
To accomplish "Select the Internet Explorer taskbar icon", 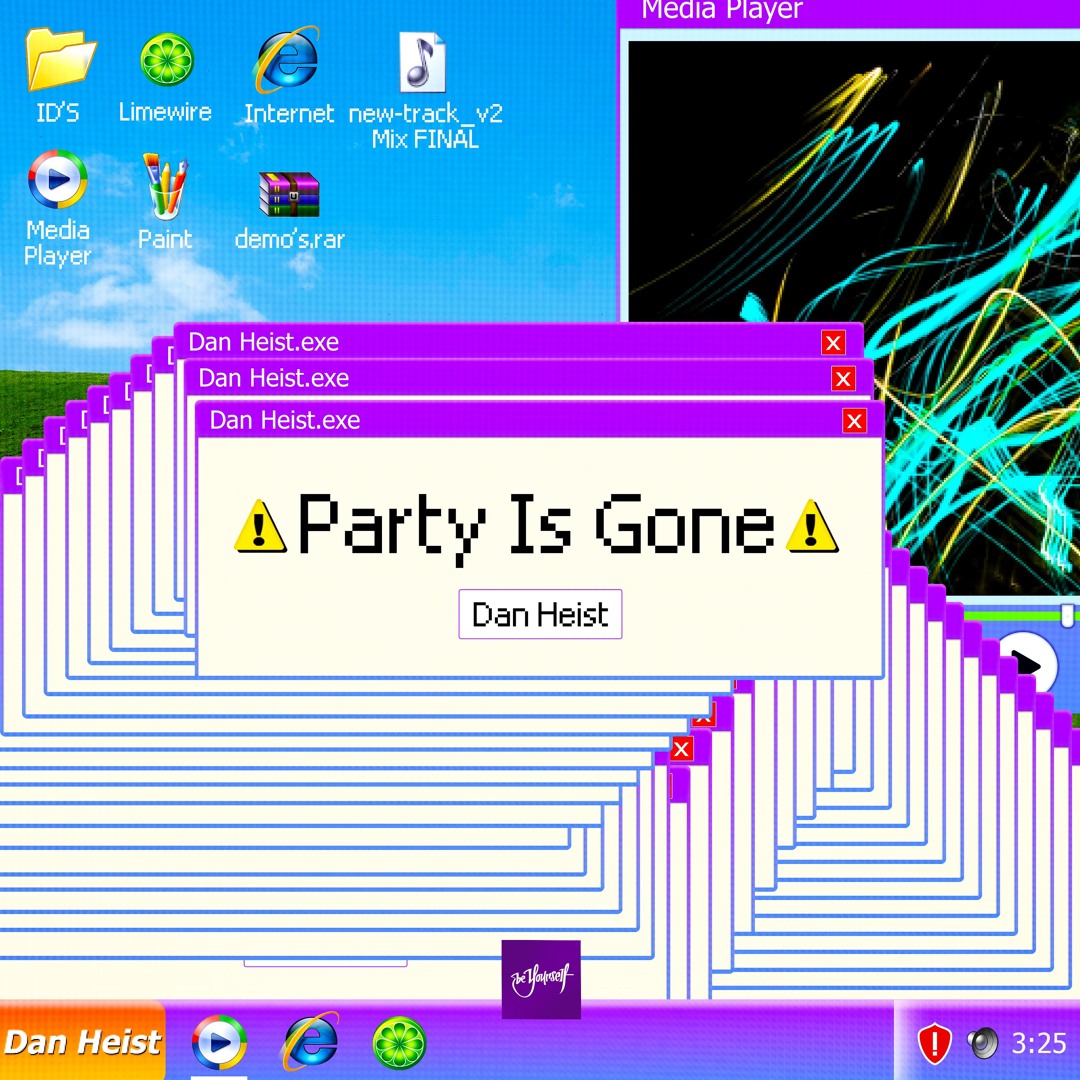I will coord(311,1043).
